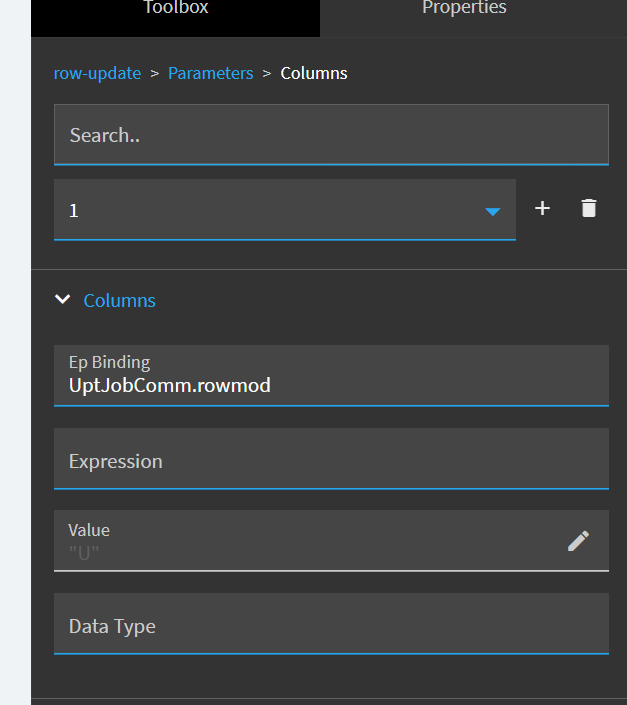Click the UptJobComm.rowmod binding text
The width and height of the screenshot is (627, 705).
(170, 385)
